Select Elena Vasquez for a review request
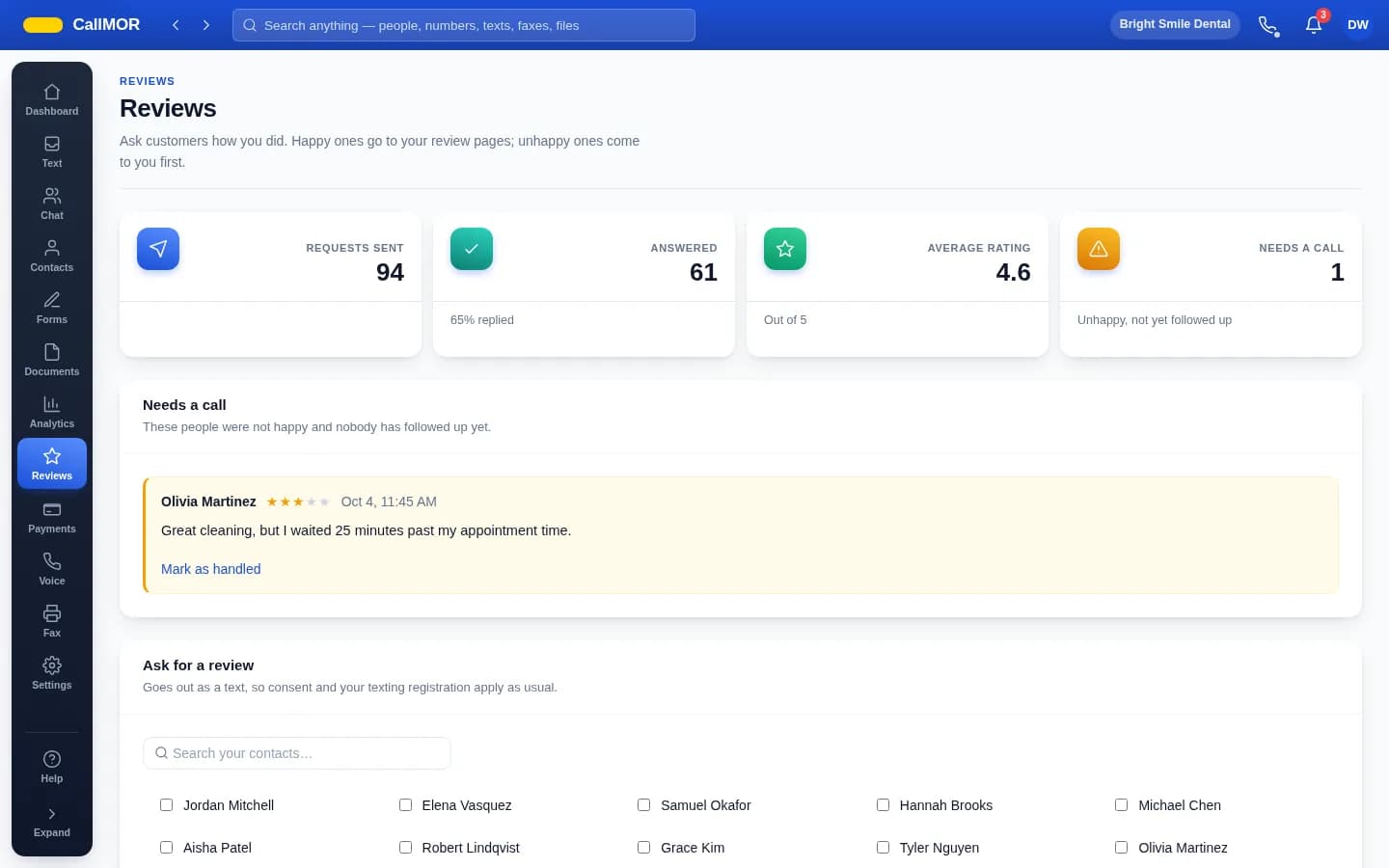This screenshot has height=868, width=1389. point(405,805)
